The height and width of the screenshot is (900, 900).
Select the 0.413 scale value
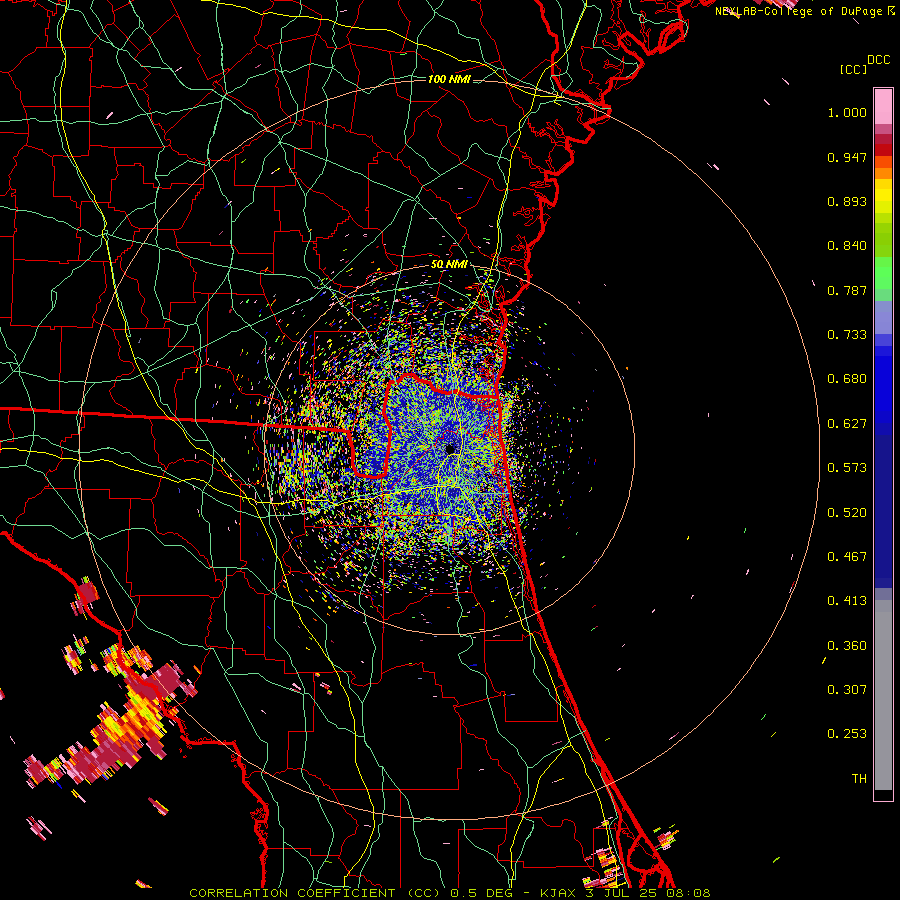(x=847, y=601)
